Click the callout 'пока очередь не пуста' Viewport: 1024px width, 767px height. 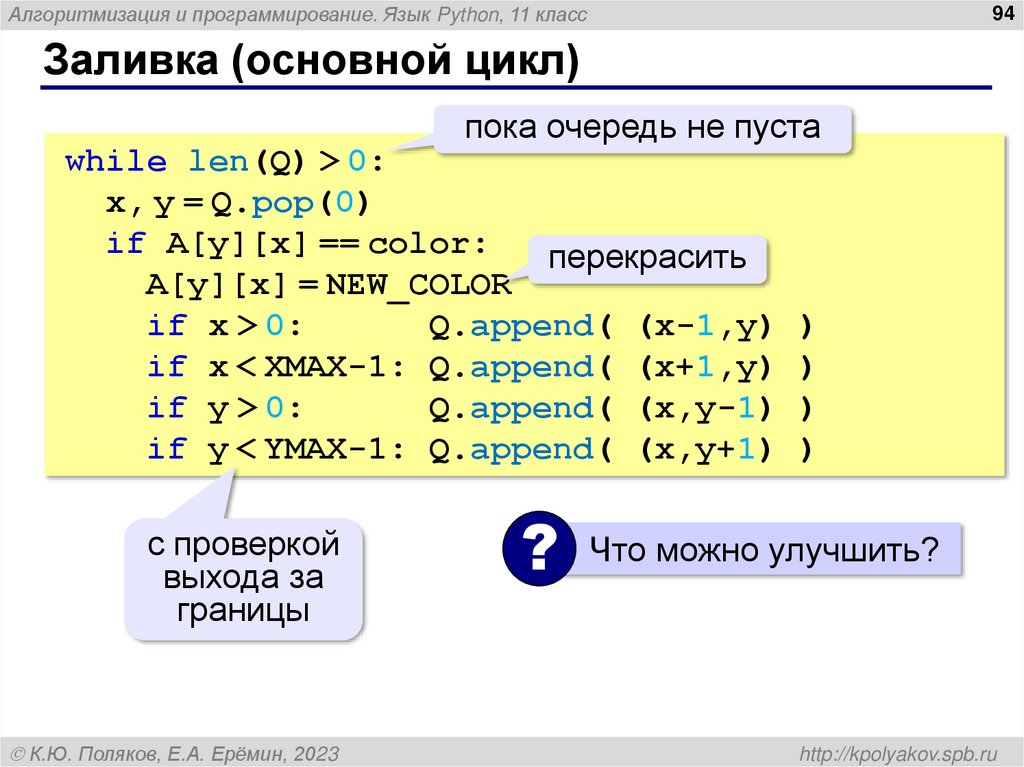643,129
